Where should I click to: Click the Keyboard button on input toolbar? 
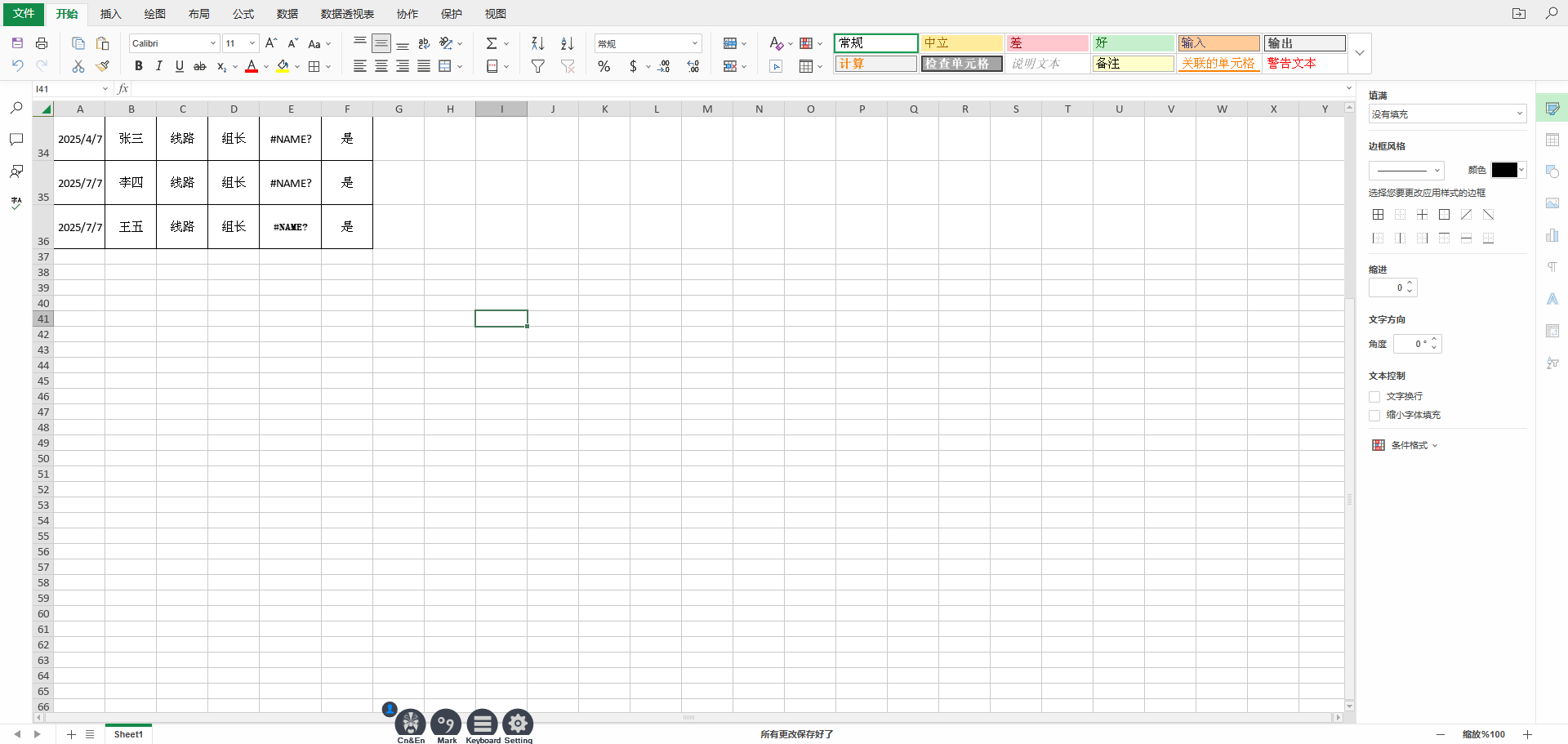(483, 725)
